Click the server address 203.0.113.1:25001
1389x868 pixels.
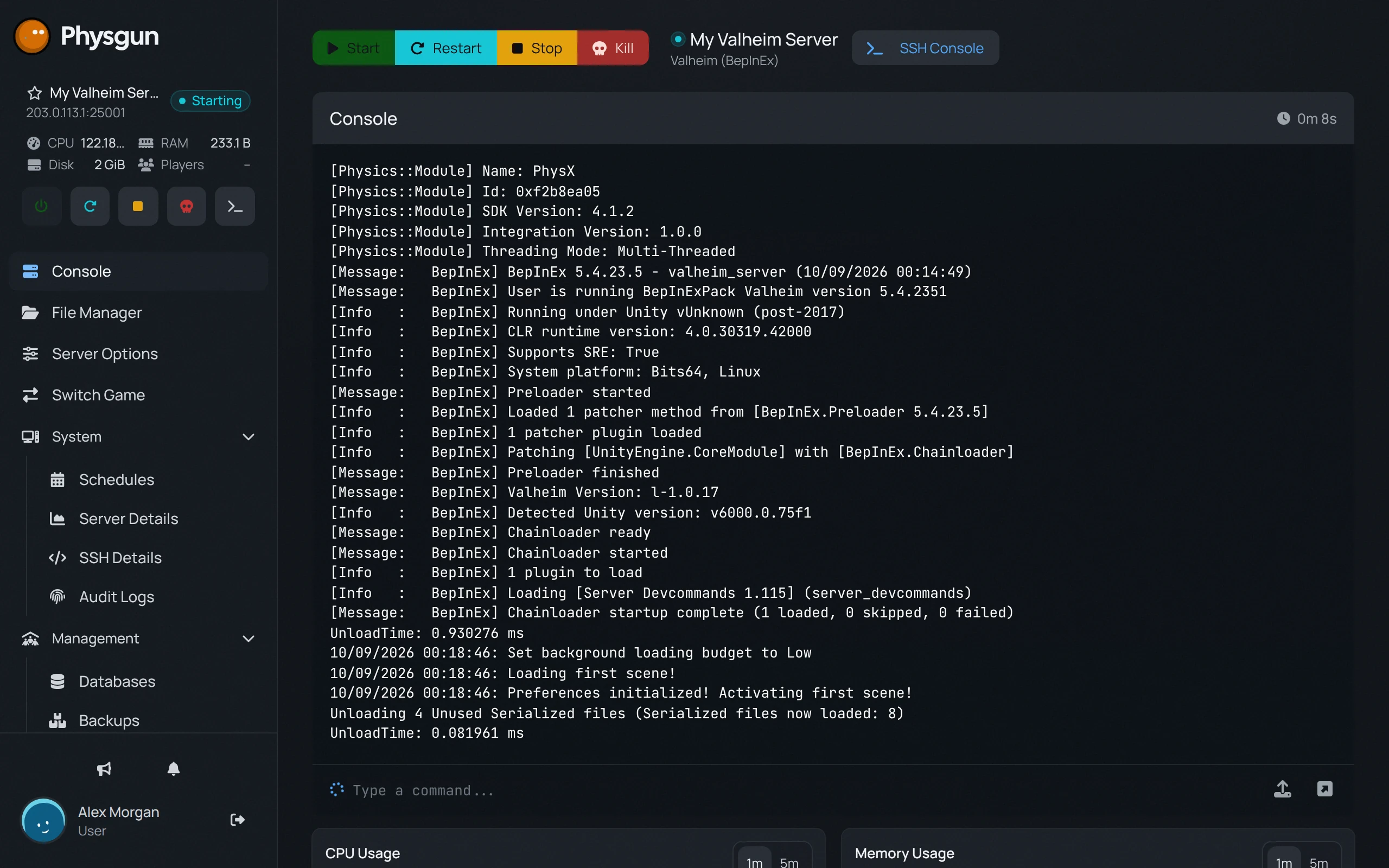click(75, 112)
